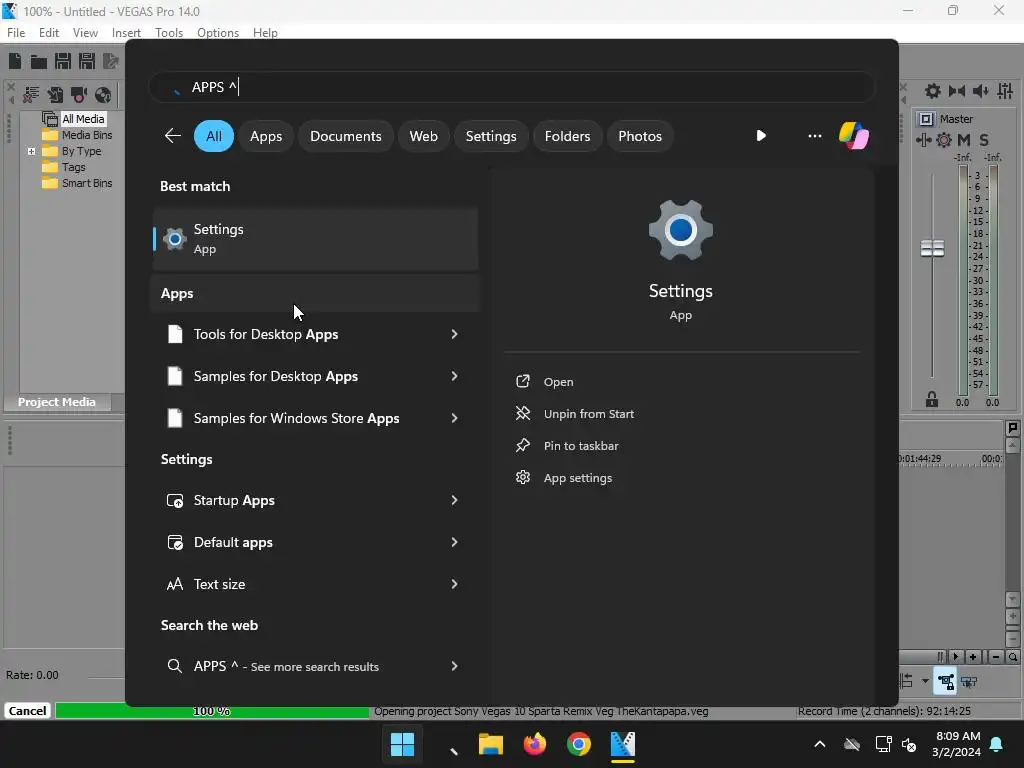Toggle the Master fader channel lock

(x=932, y=399)
